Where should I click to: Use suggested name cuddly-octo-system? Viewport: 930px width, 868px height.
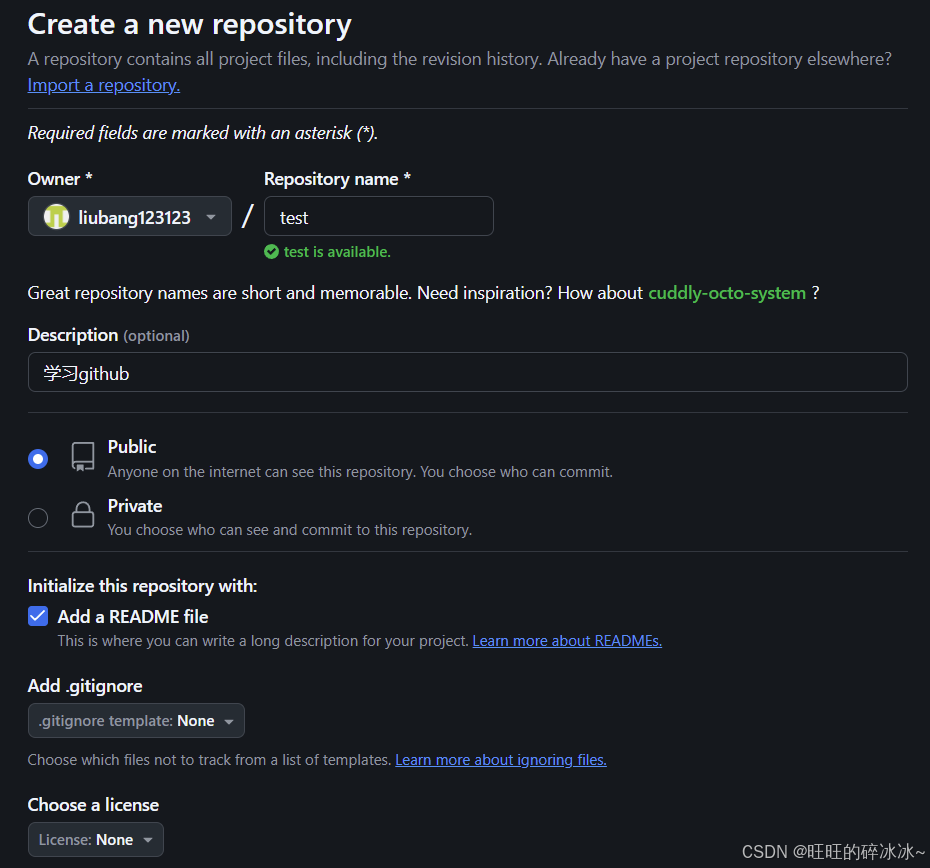727,293
